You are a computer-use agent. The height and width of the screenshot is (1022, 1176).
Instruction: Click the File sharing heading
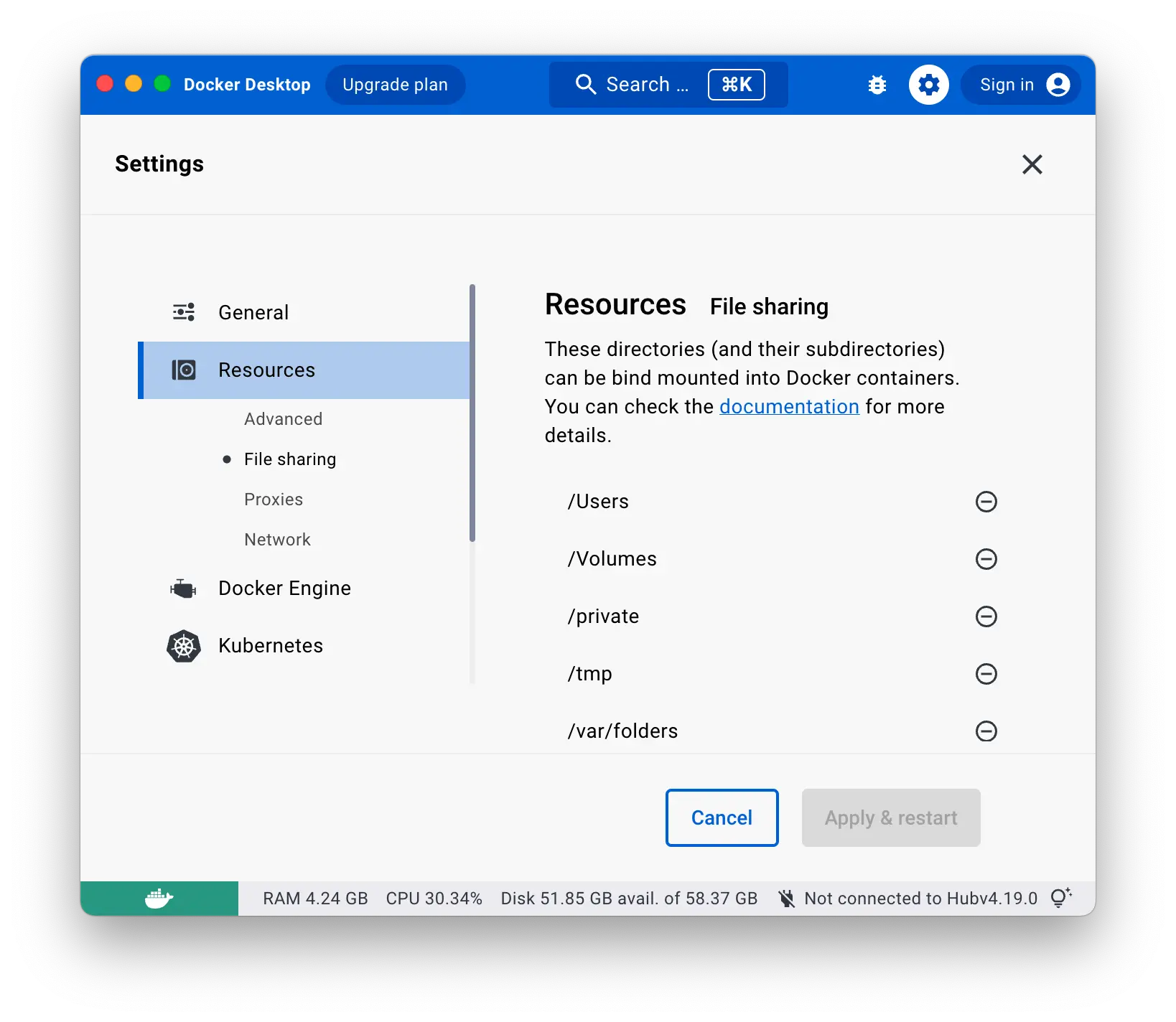point(769,306)
